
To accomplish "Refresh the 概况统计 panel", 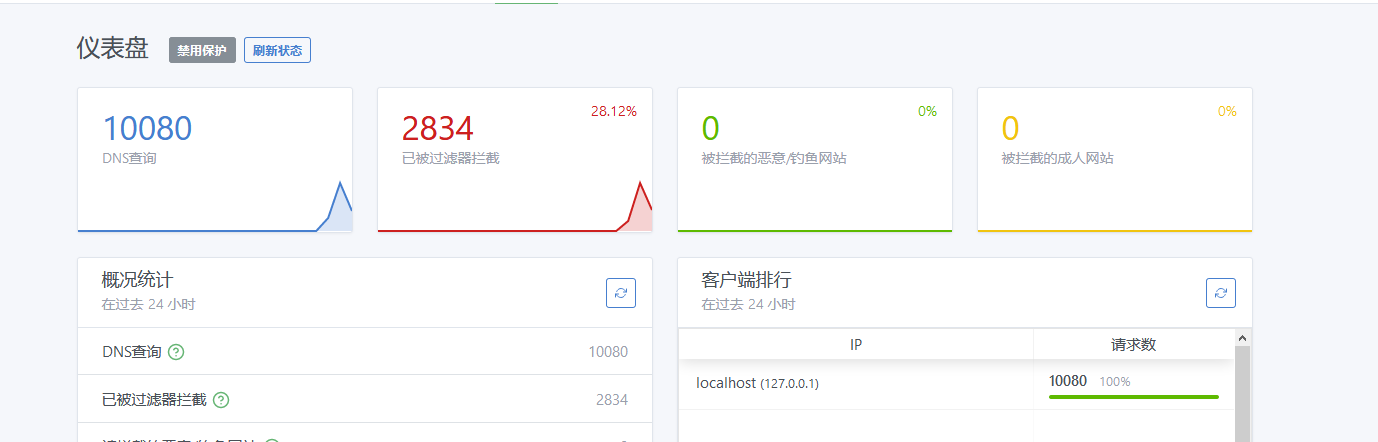I will [621, 293].
